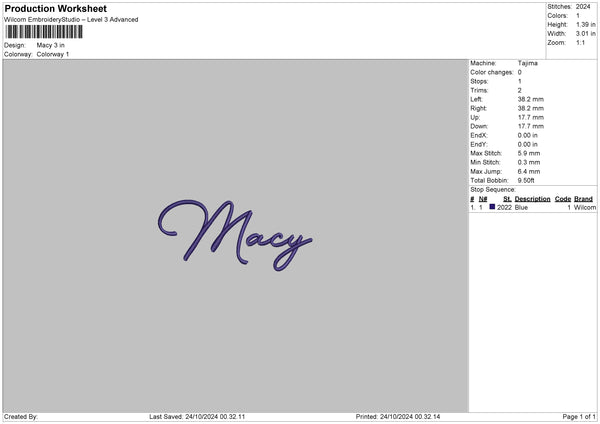Click the Total Bobbin value 9.50ft
Image resolution: width=600 pixels, height=424 pixels.
(526, 180)
